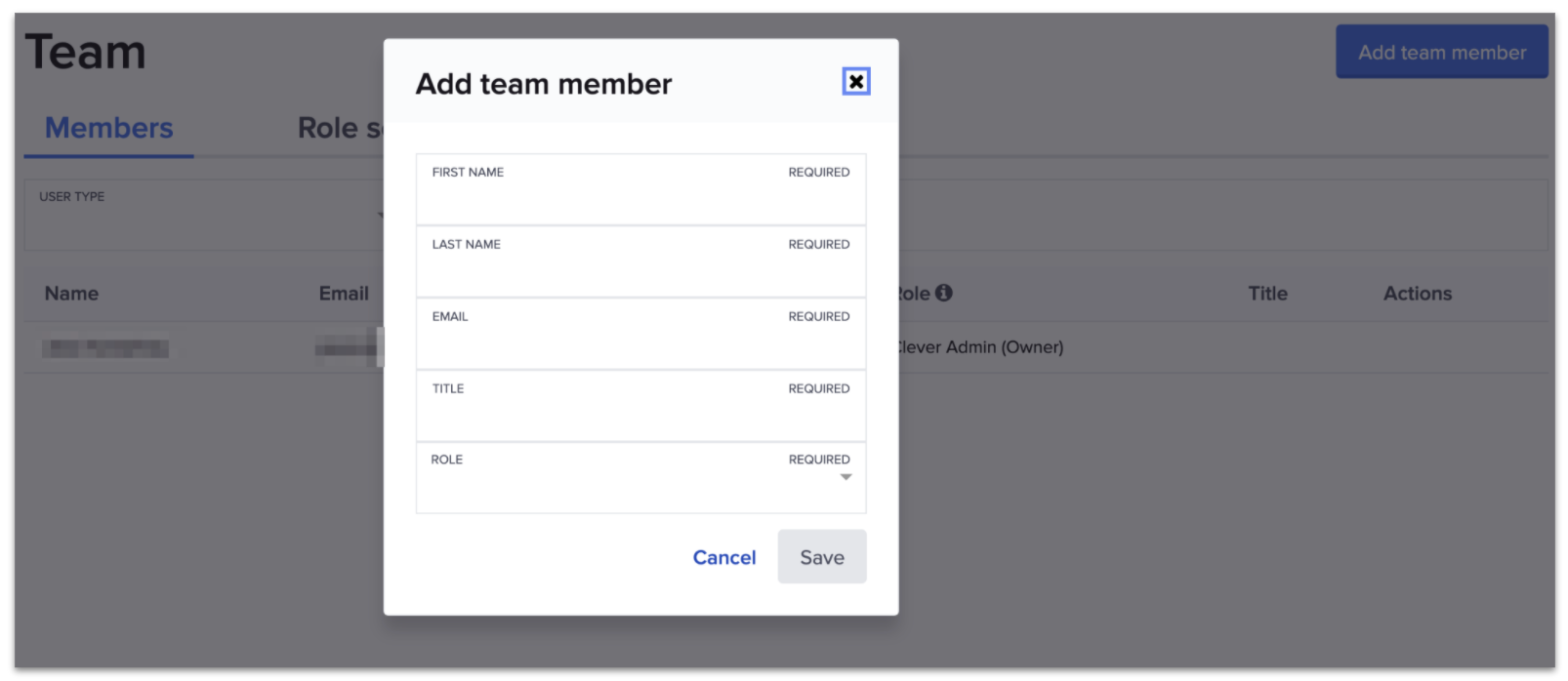Click the blue Add team member button
Image resolution: width=1568 pixels, height=681 pixels.
click(1441, 53)
